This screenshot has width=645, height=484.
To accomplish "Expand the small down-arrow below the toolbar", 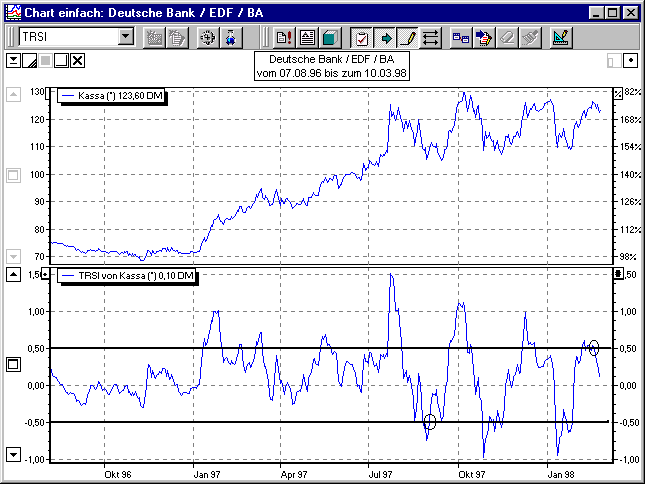I will (x=12, y=60).
